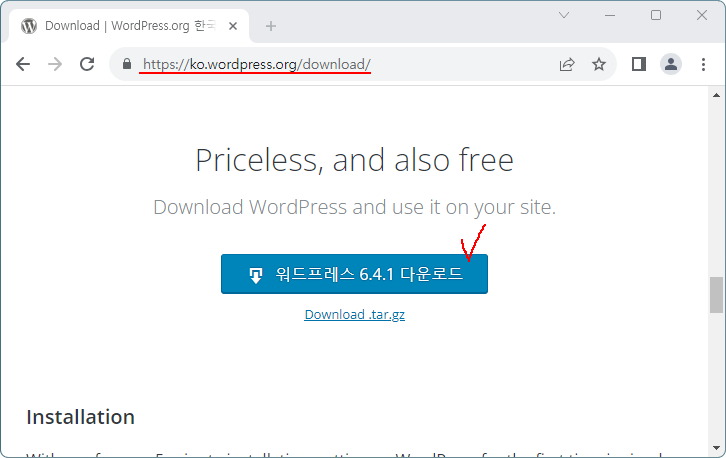
Task: Open the tab search dropdown chevron
Action: [x=563, y=15]
